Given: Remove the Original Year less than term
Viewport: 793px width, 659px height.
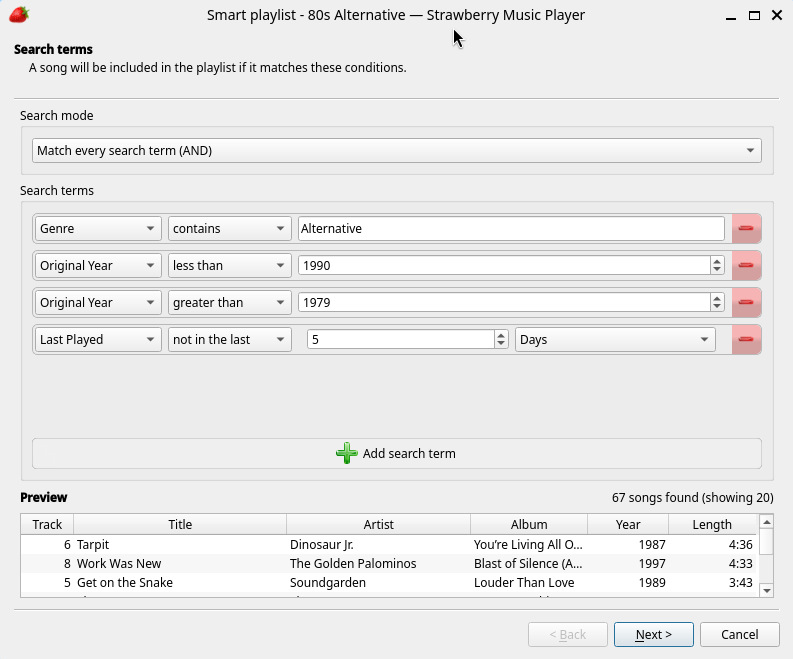Looking at the screenshot, I should tap(746, 266).
